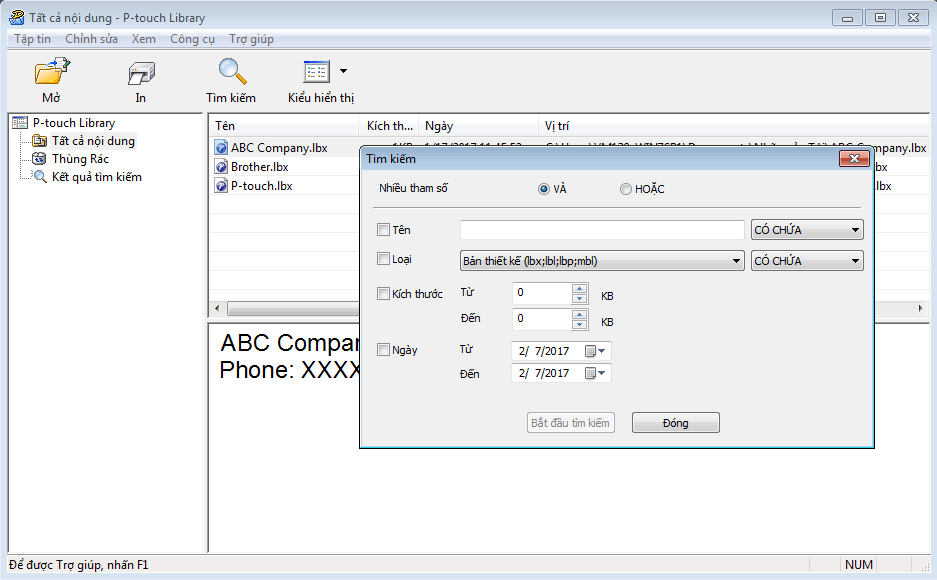The width and height of the screenshot is (937, 580).
Task: Select Thùng Rác recycle bin in tree
Action: [79, 159]
